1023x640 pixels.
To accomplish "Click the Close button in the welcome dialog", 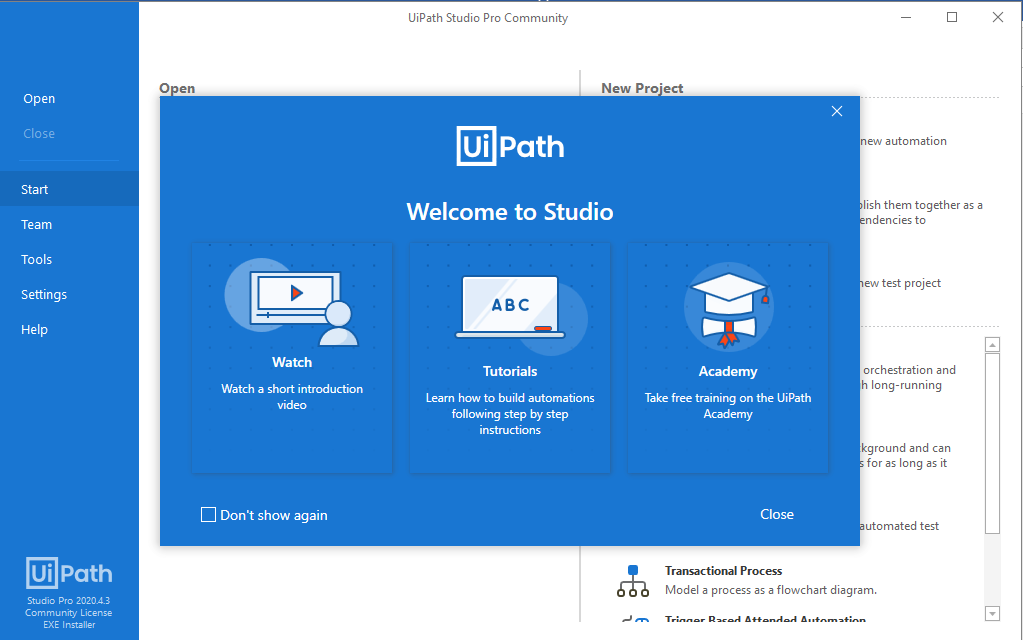I will click(777, 514).
